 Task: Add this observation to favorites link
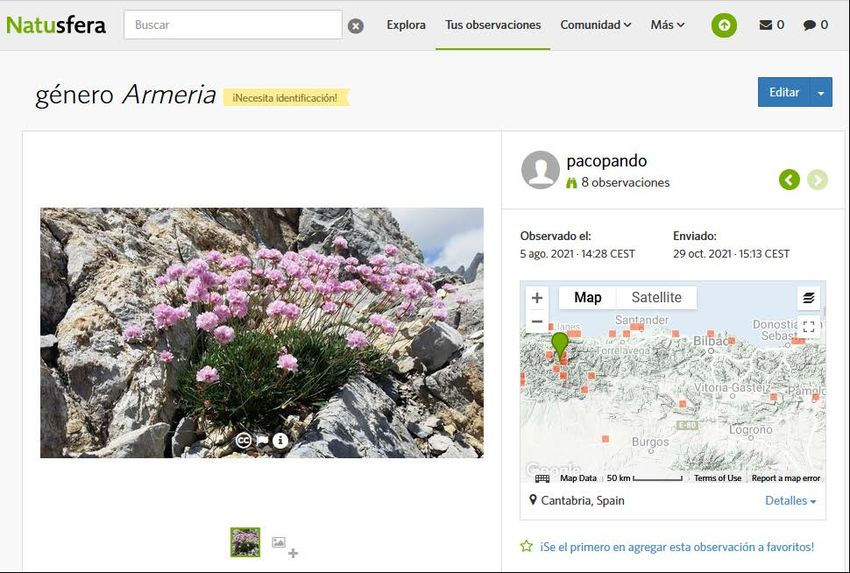click(676, 547)
